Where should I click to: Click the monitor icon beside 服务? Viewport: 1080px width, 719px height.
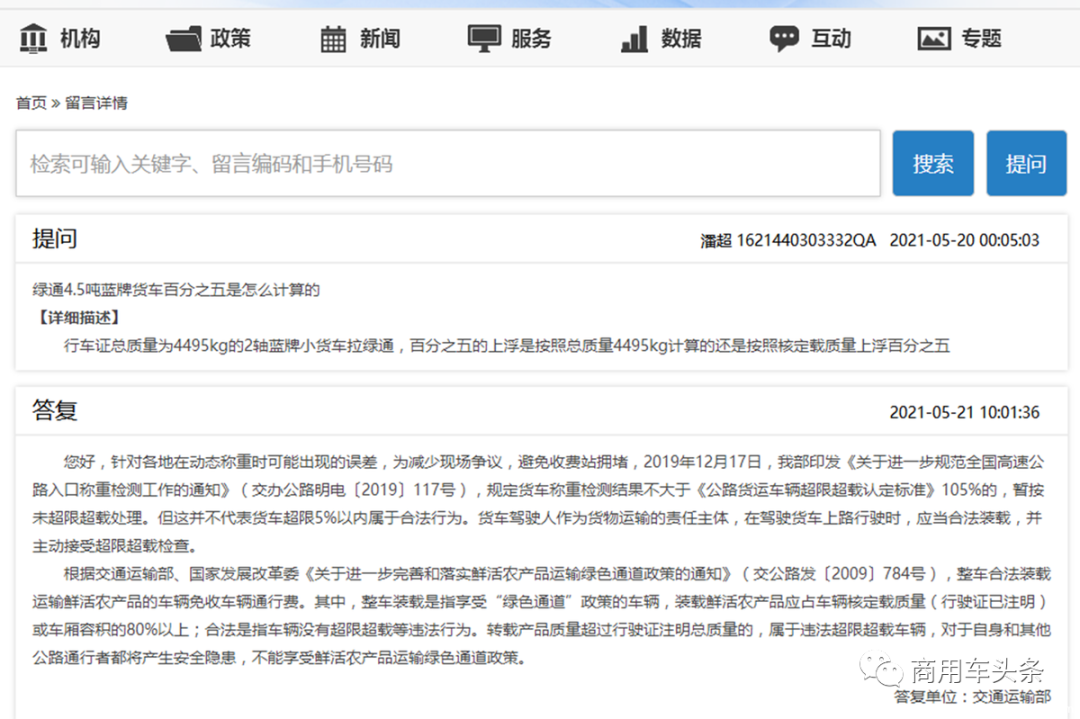point(484,39)
